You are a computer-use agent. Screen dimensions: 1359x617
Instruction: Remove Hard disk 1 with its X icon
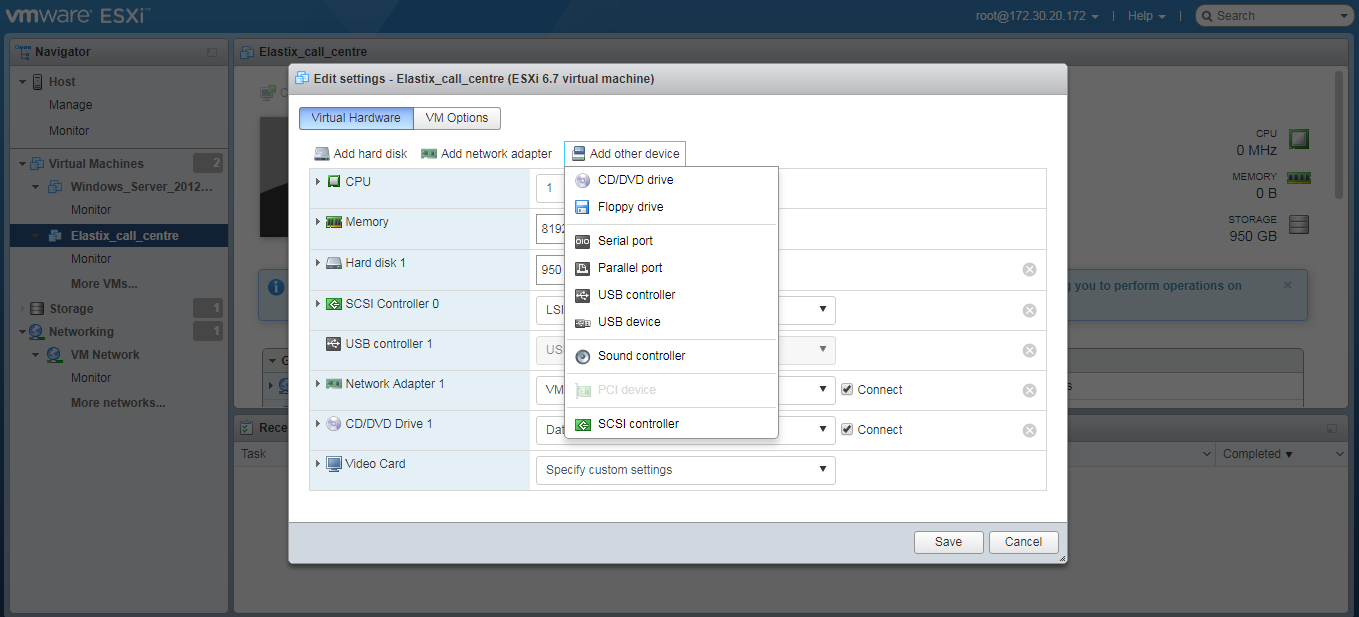coord(1029,270)
